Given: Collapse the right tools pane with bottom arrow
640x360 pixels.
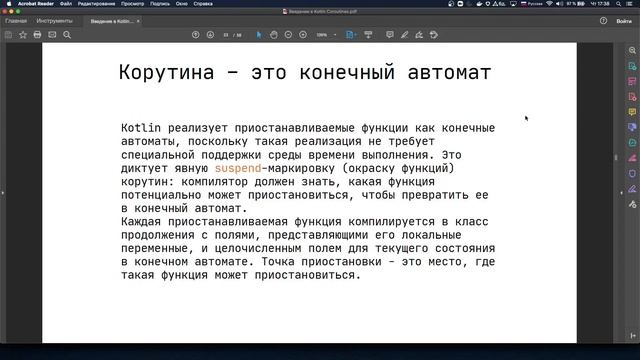Looking at the screenshot, I should 633,336.
